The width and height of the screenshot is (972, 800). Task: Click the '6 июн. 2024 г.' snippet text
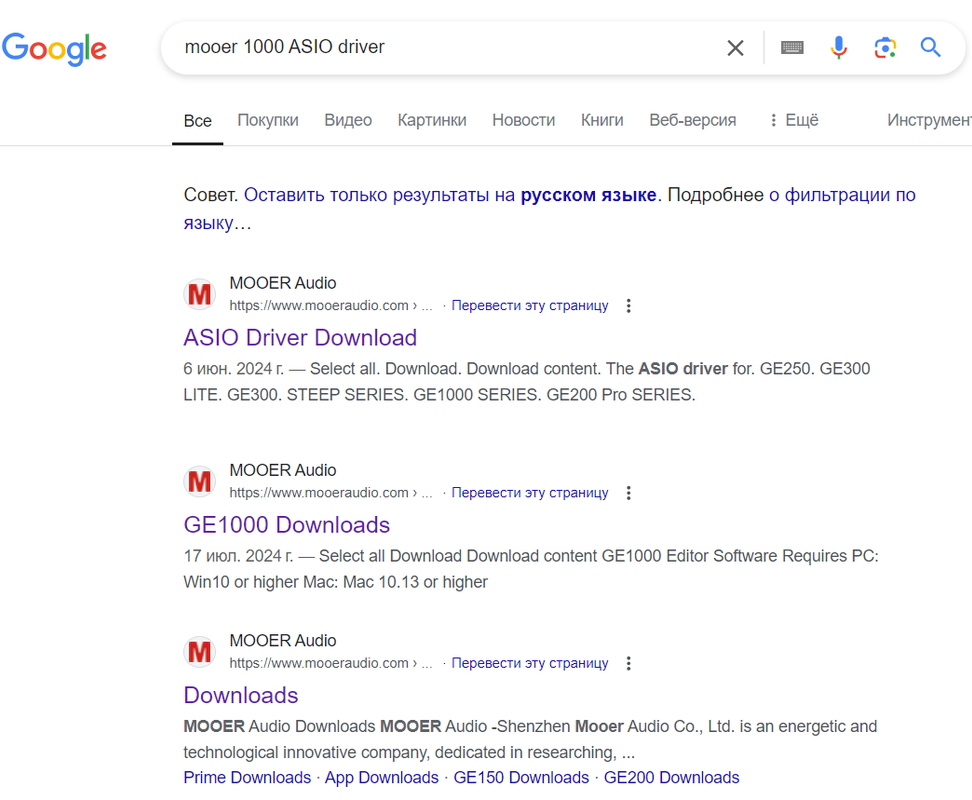pyautogui.click(x=234, y=369)
